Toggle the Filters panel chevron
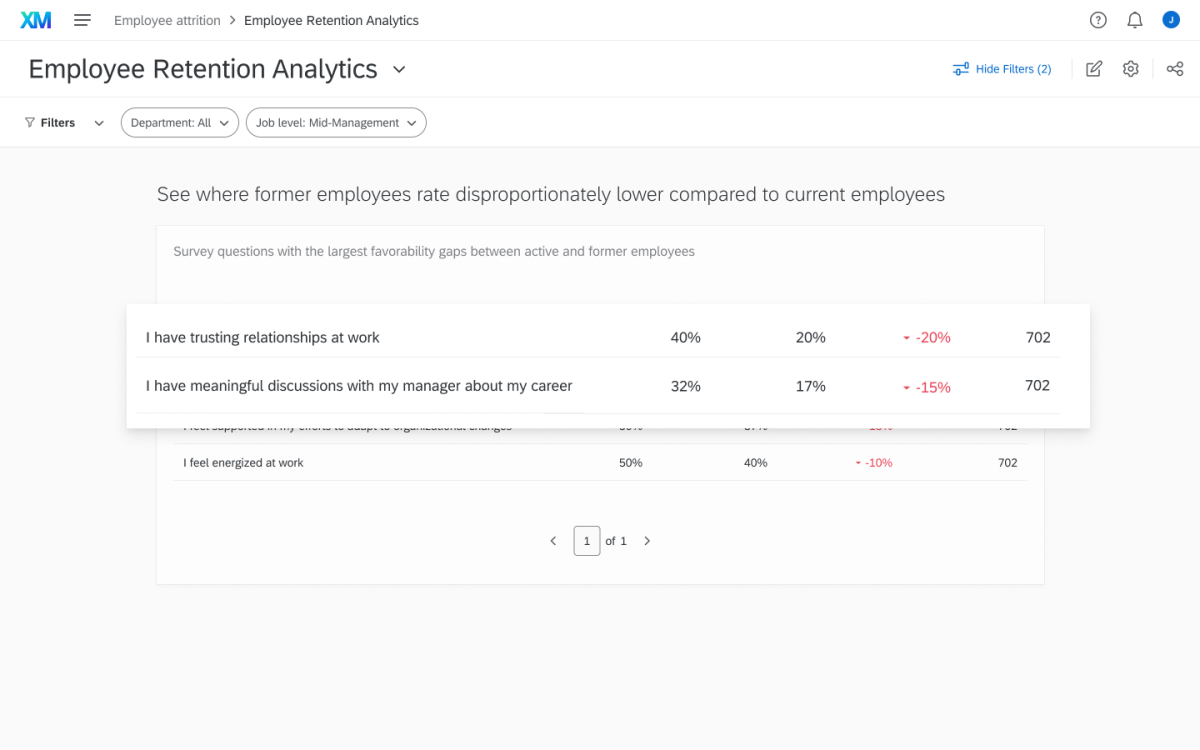This screenshot has width=1200, height=750. (x=98, y=122)
